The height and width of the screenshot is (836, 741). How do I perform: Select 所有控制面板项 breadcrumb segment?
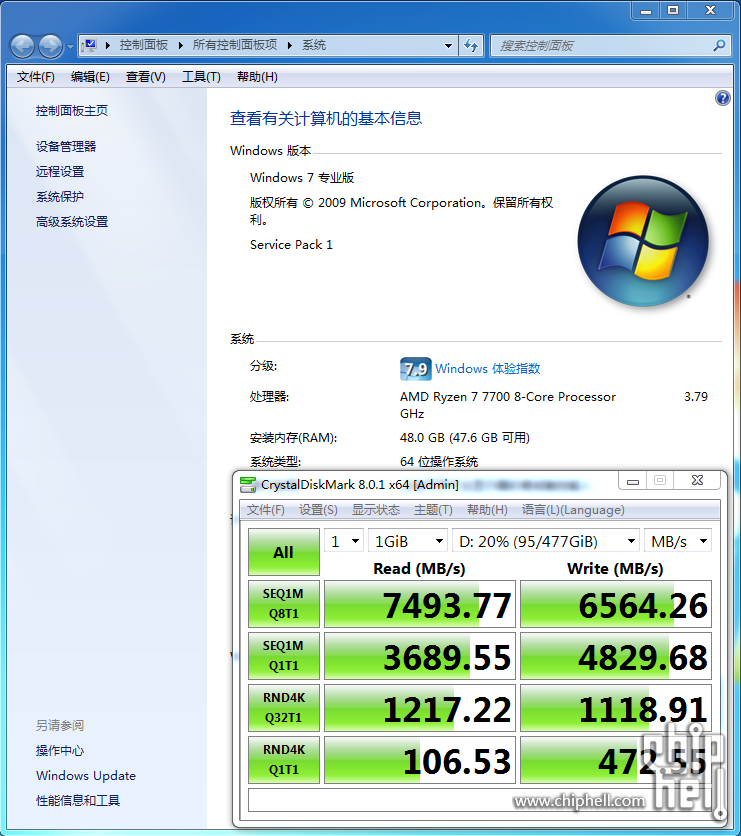point(235,45)
